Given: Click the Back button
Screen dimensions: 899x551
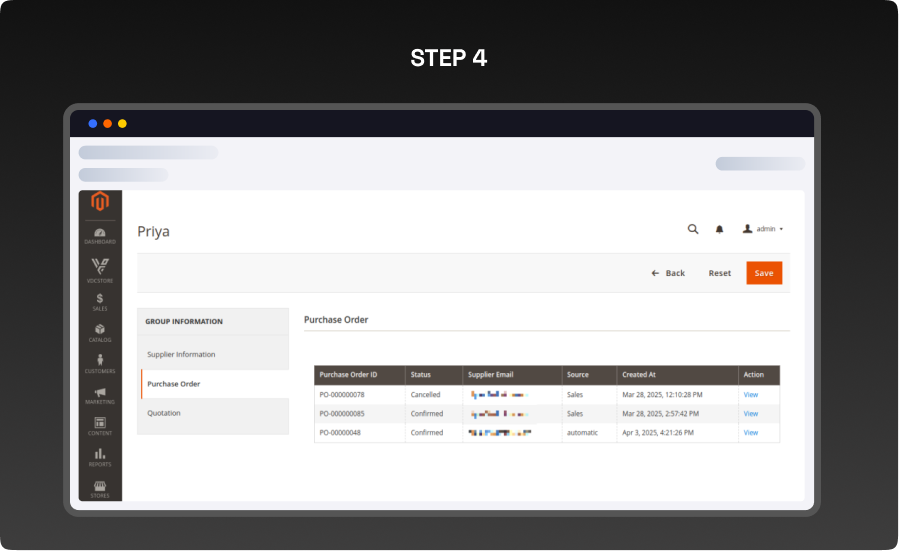Looking at the screenshot, I should click(x=668, y=273).
